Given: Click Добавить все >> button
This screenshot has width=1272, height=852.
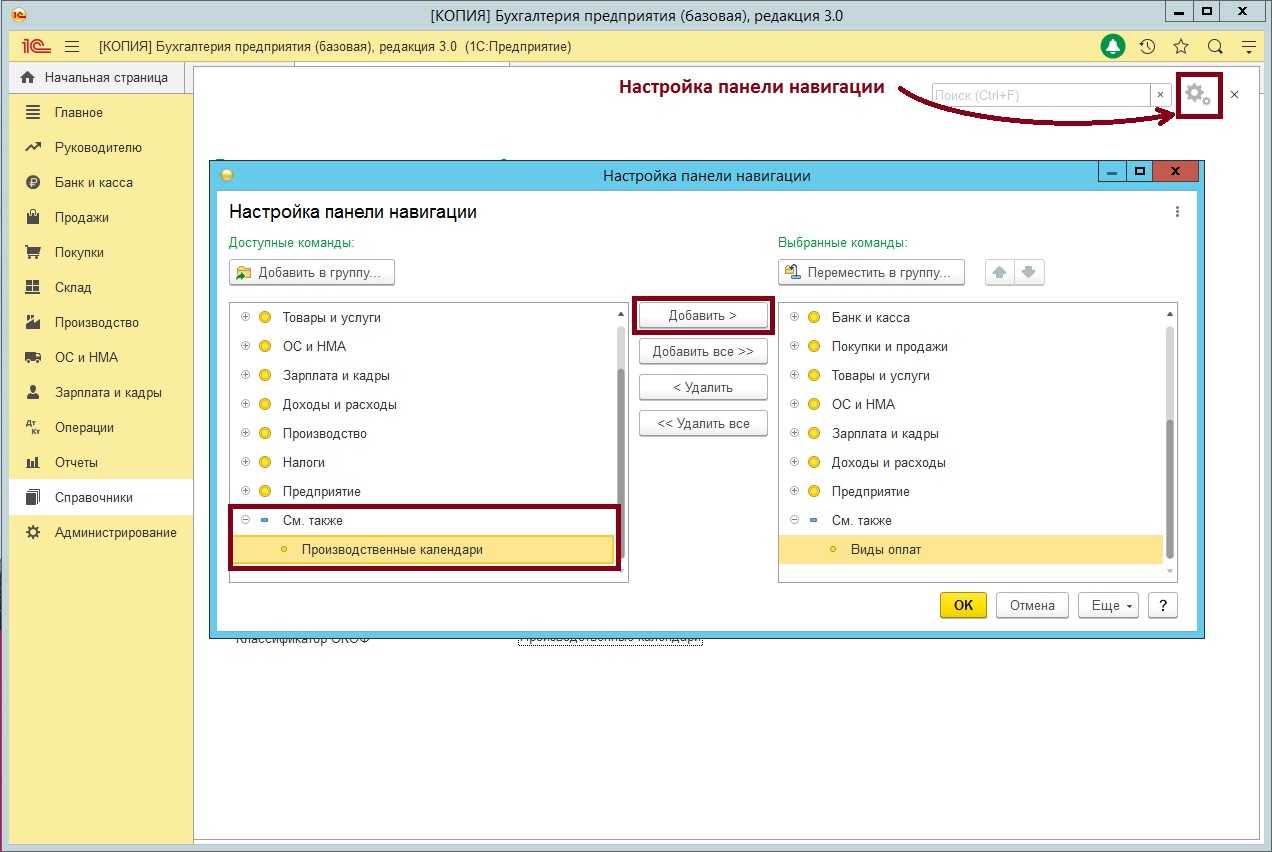Looking at the screenshot, I should pos(703,351).
